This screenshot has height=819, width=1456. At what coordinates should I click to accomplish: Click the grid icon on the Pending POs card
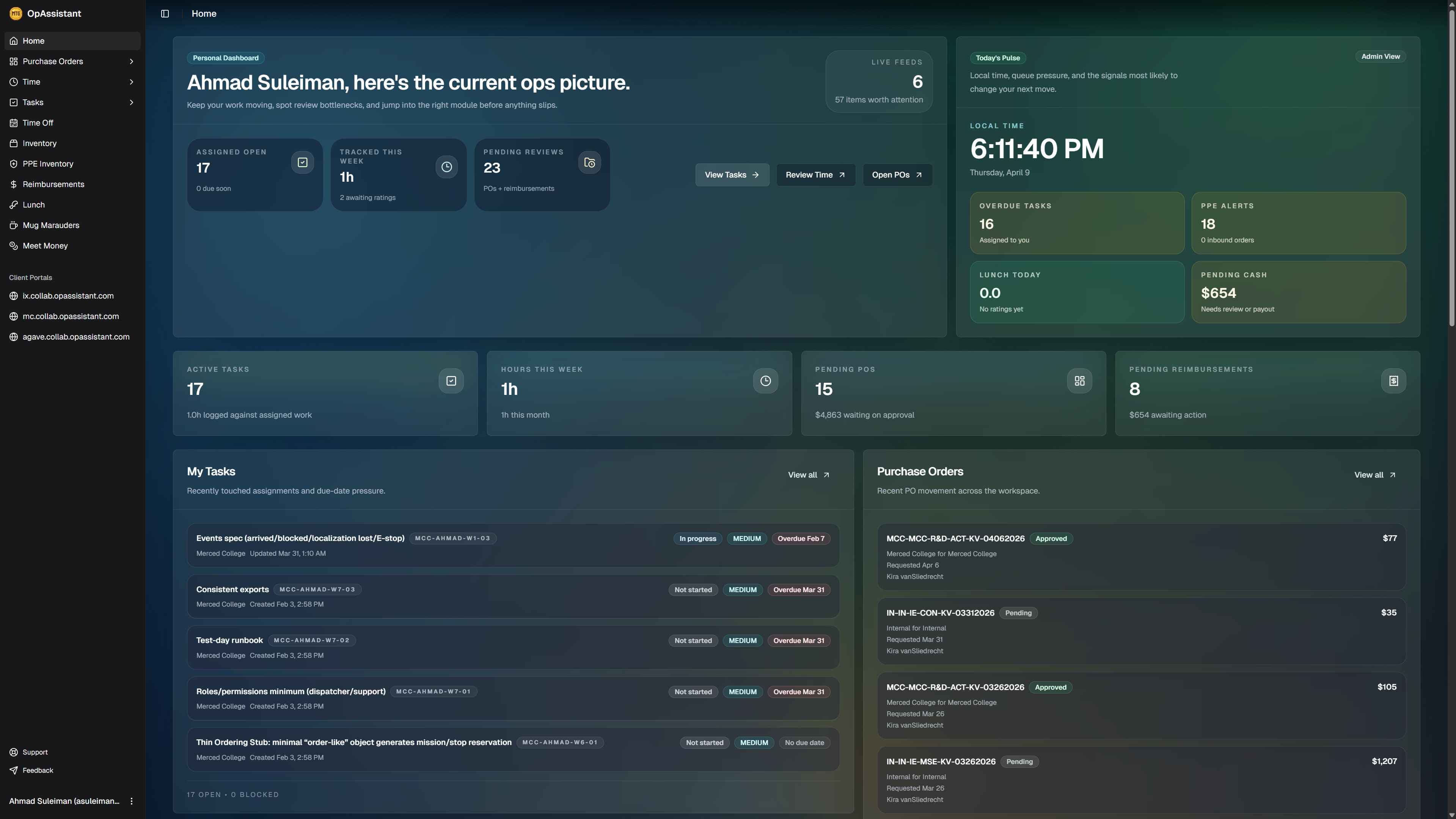click(1079, 380)
